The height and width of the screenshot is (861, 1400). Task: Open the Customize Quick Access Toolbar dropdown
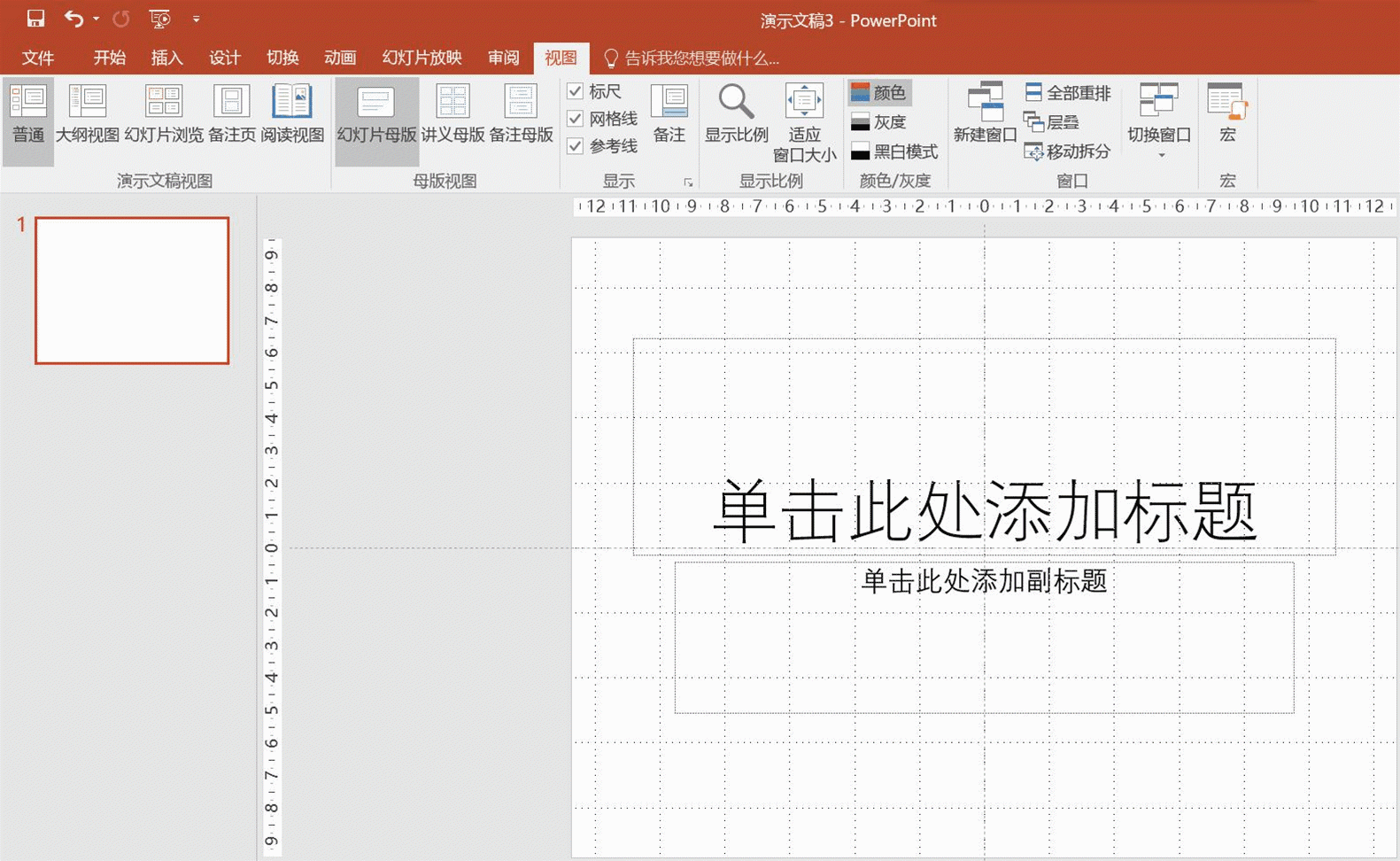(196, 19)
